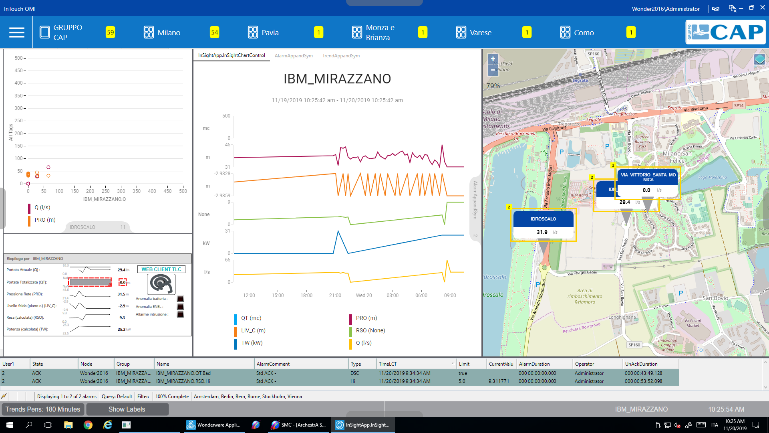Open the Varese area view
This screenshot has width=769, height=433.
point(473,32)
